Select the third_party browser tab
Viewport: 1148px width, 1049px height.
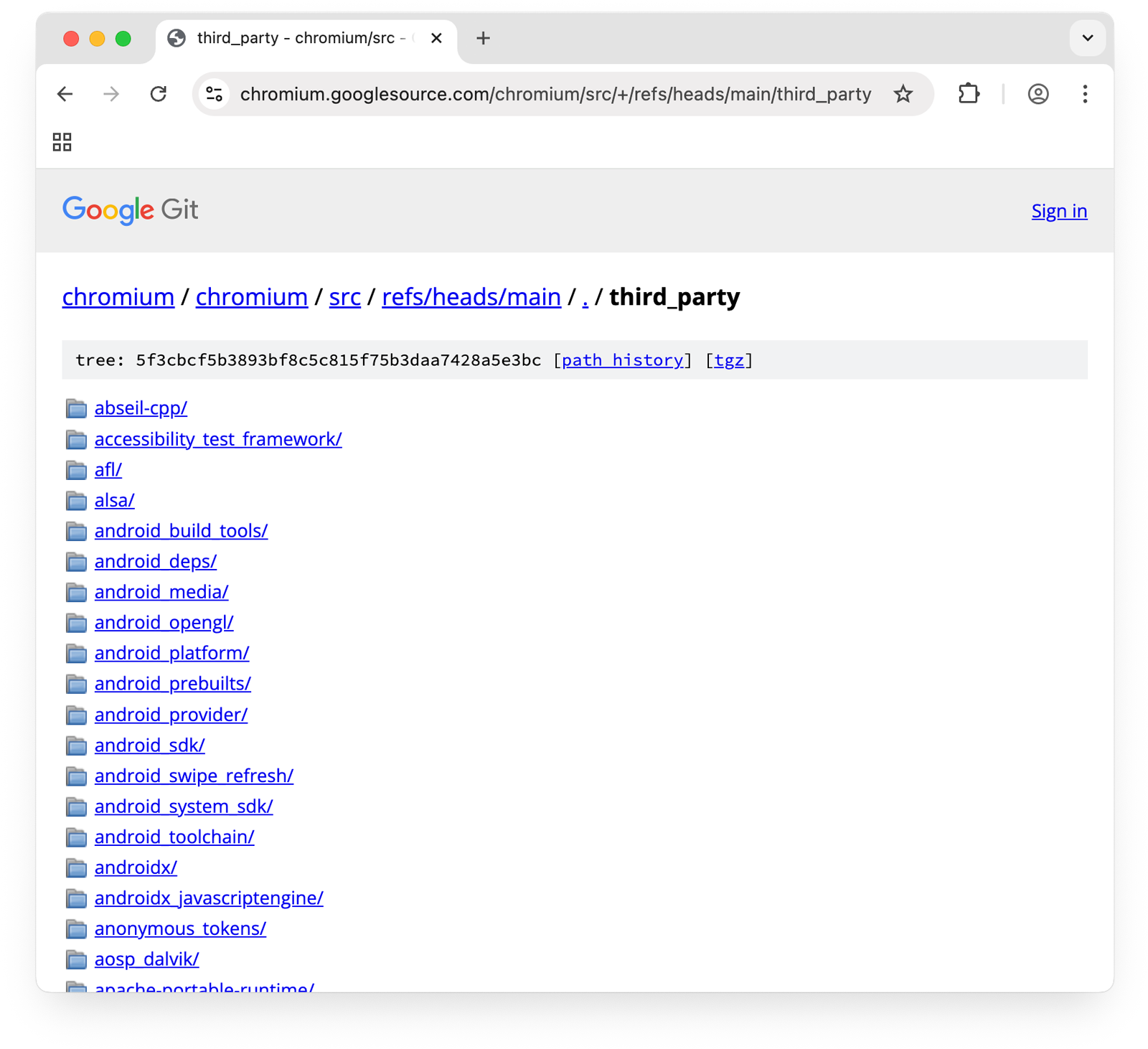pyautogui.click(x=294, y=38)
